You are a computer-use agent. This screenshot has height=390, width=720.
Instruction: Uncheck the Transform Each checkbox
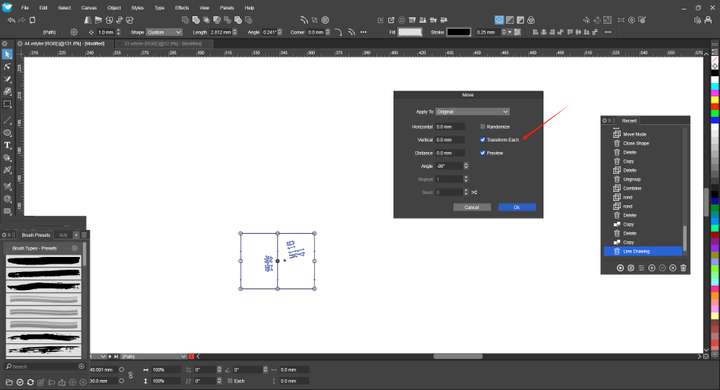[x=483, y=139]
